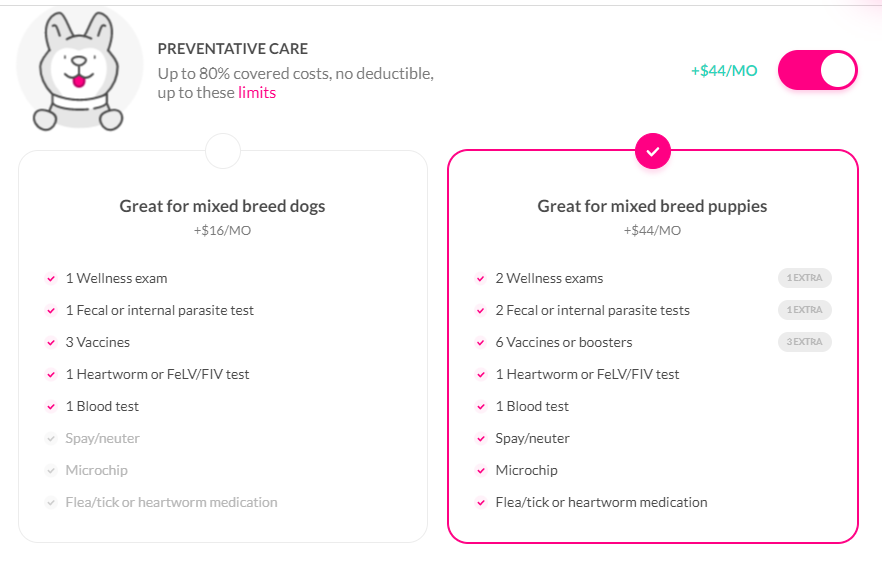The height and width of the screenshot is (562, 882).
Task: Click check beside puppies Flea/tick medication
Action: click(481, 503)
